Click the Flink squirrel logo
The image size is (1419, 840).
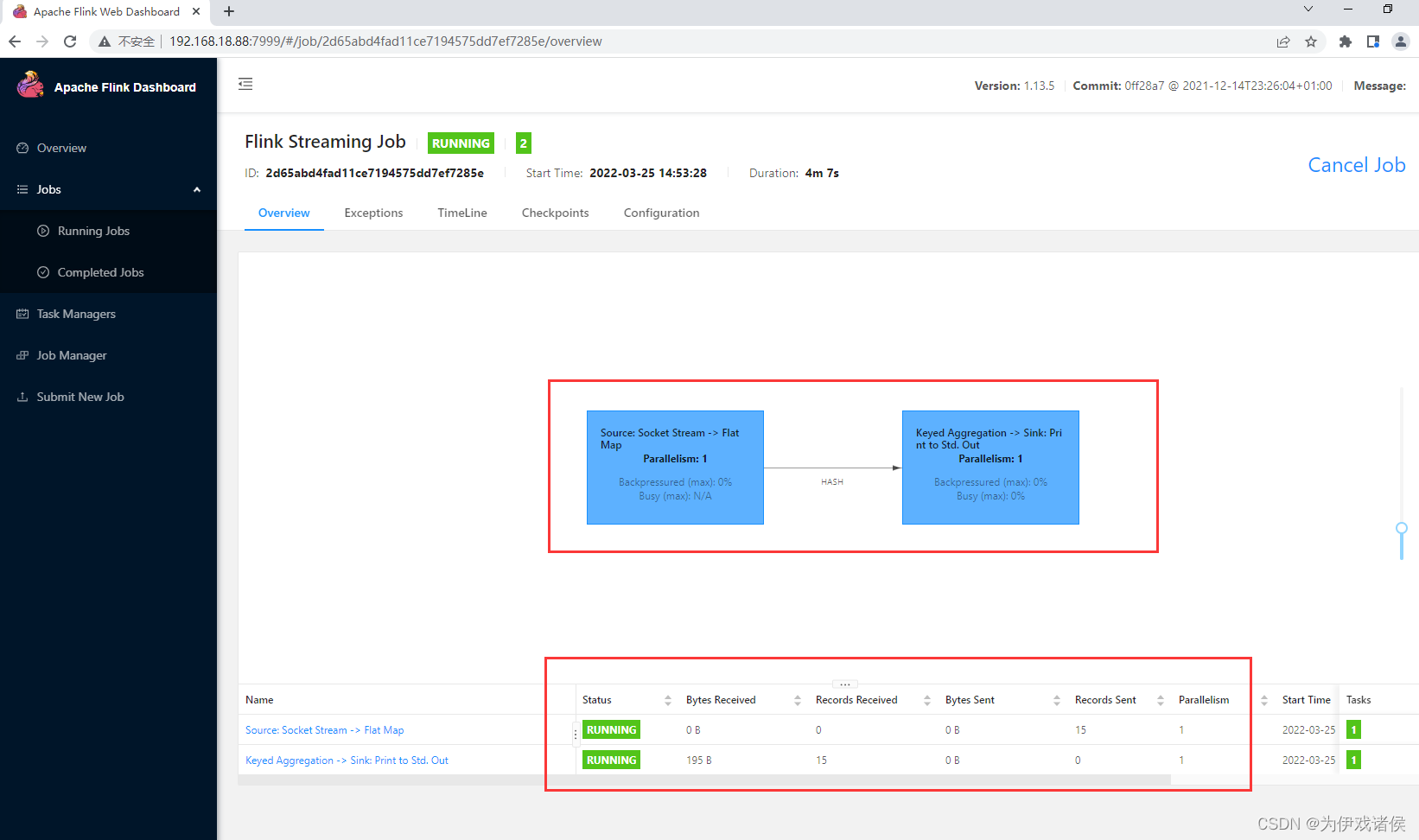pos(30,85)
